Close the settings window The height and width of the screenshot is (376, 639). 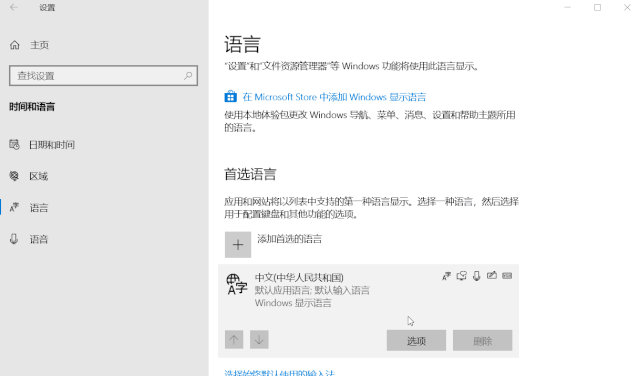(x=627, y=7)
